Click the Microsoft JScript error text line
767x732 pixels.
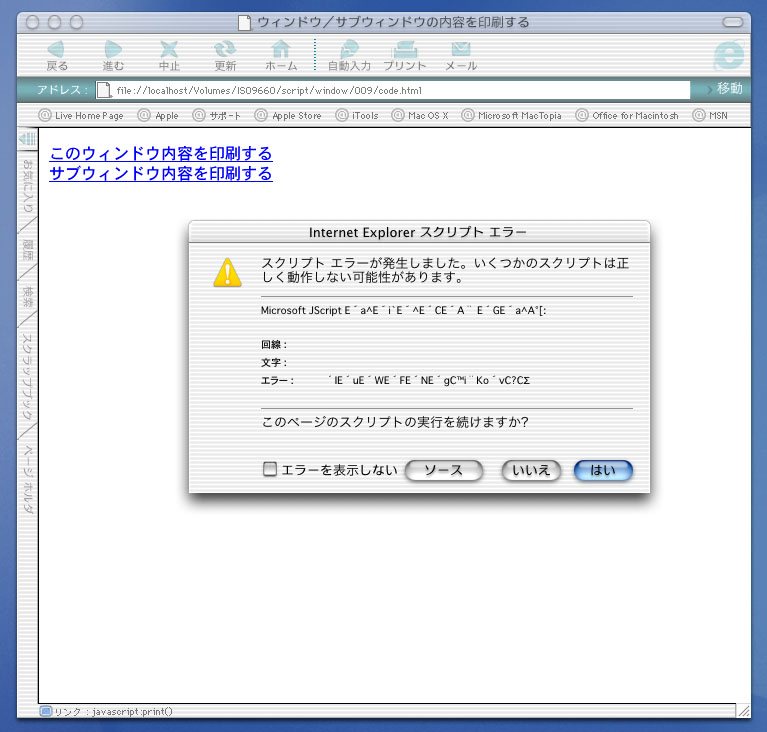[404, 310]
